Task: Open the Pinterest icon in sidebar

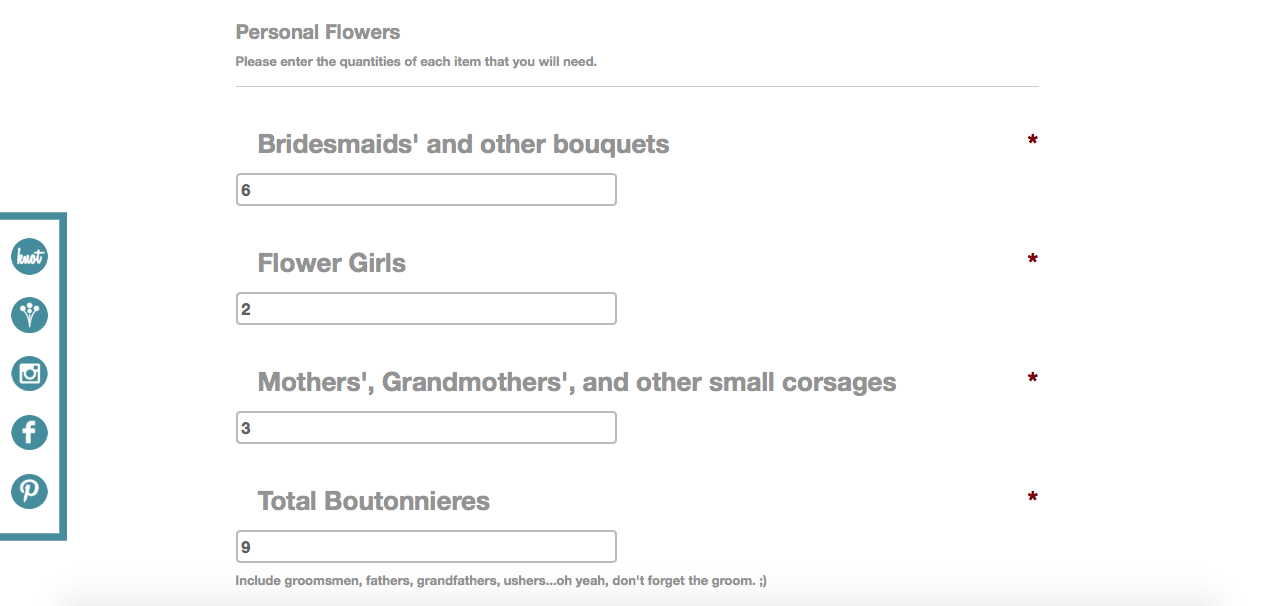Action: tap(30, 491)
